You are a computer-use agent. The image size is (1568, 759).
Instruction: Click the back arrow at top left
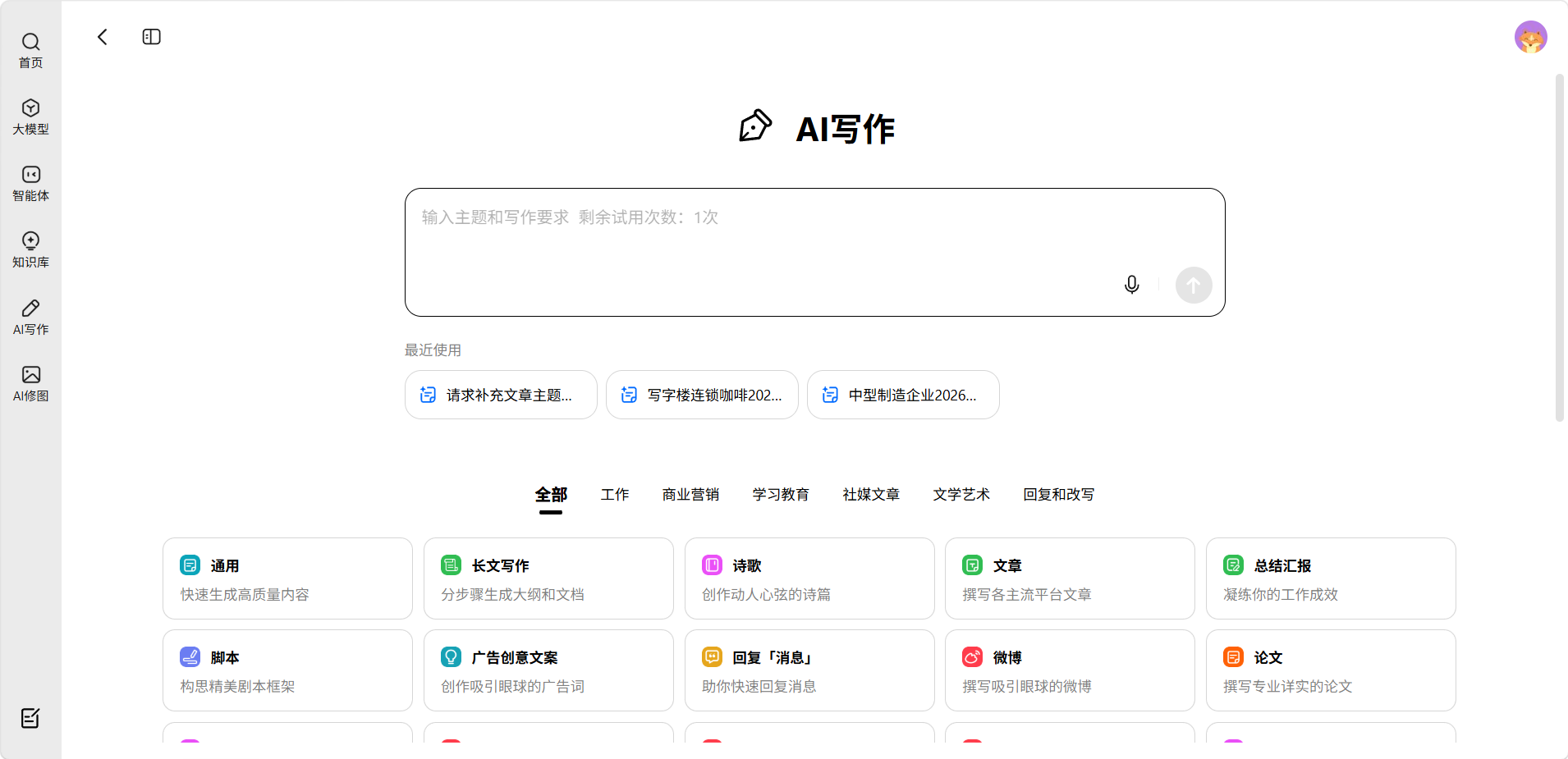coord(103,37)
